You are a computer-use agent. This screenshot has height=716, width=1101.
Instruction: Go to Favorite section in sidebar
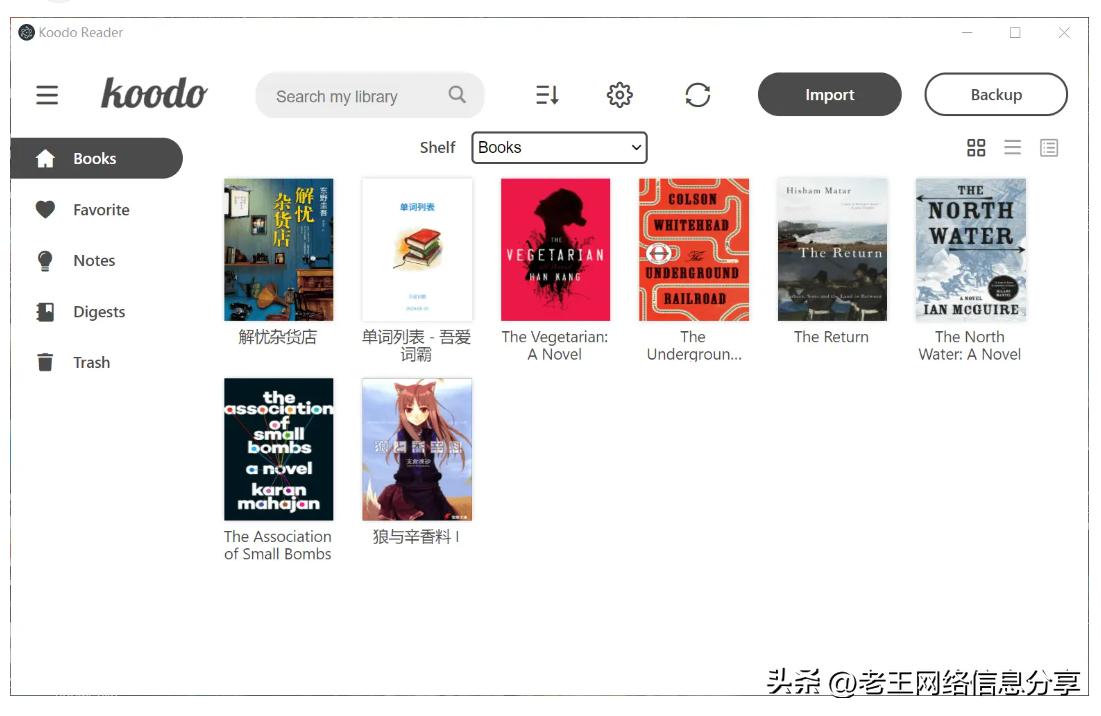point(101,209)
